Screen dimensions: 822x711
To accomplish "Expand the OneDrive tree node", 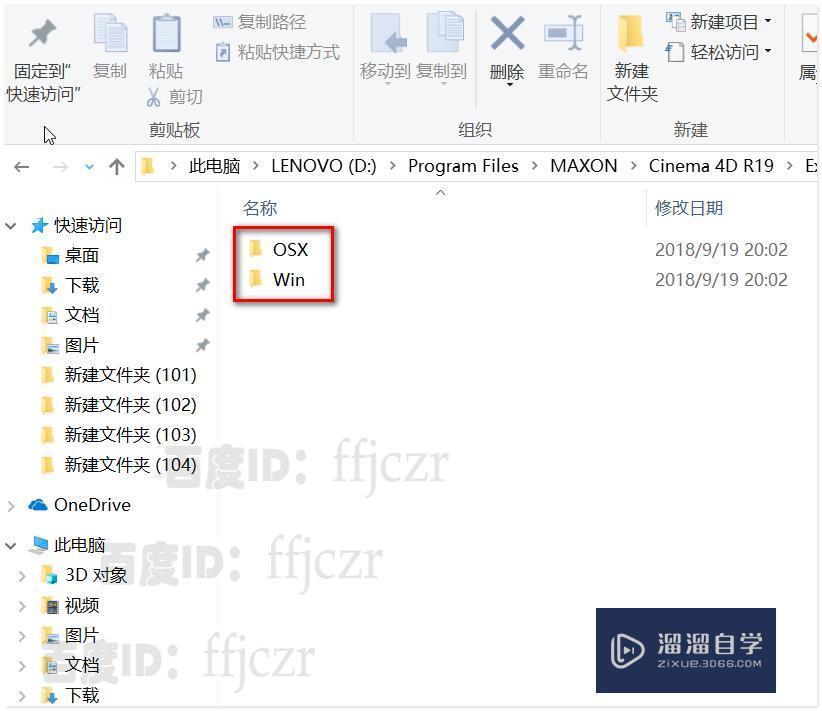I will click(x=11, y=505).
